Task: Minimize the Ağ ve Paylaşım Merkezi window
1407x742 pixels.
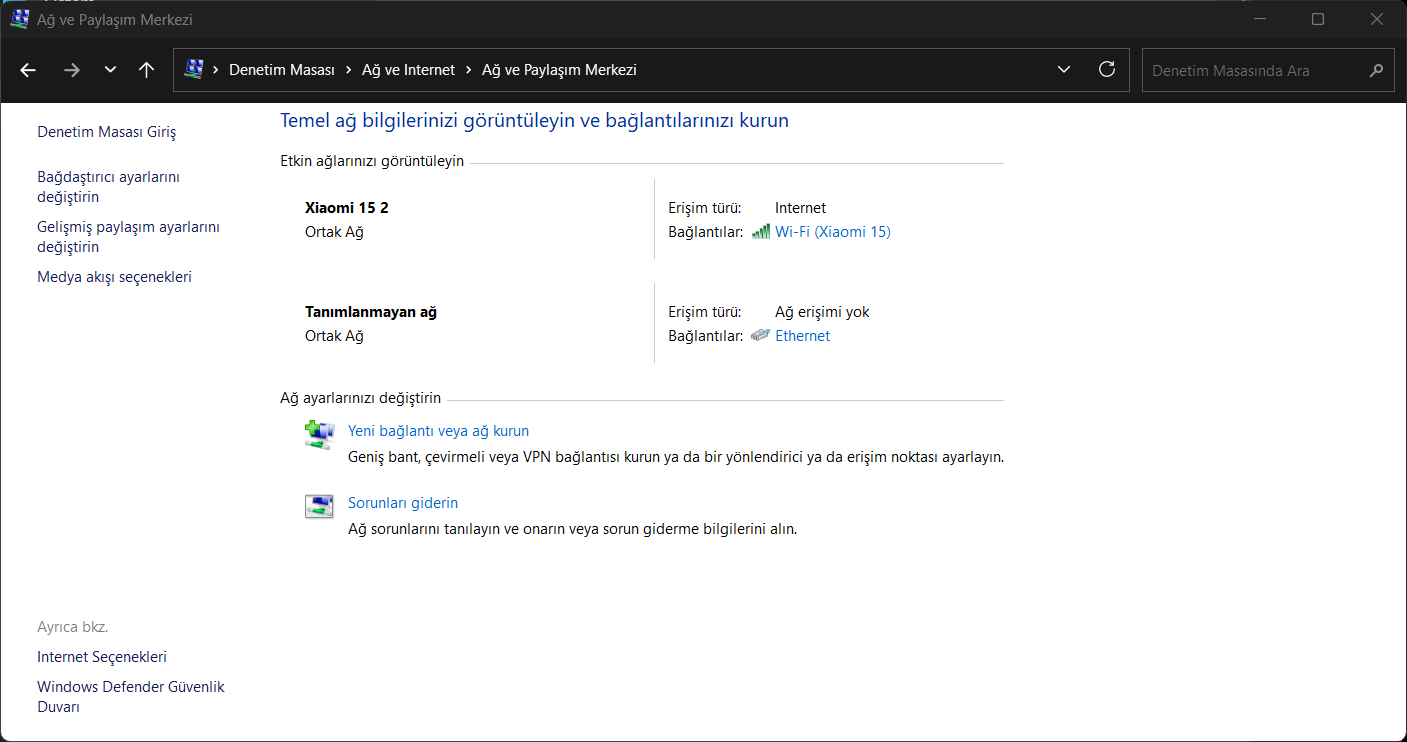Action: pos(1258,19)
